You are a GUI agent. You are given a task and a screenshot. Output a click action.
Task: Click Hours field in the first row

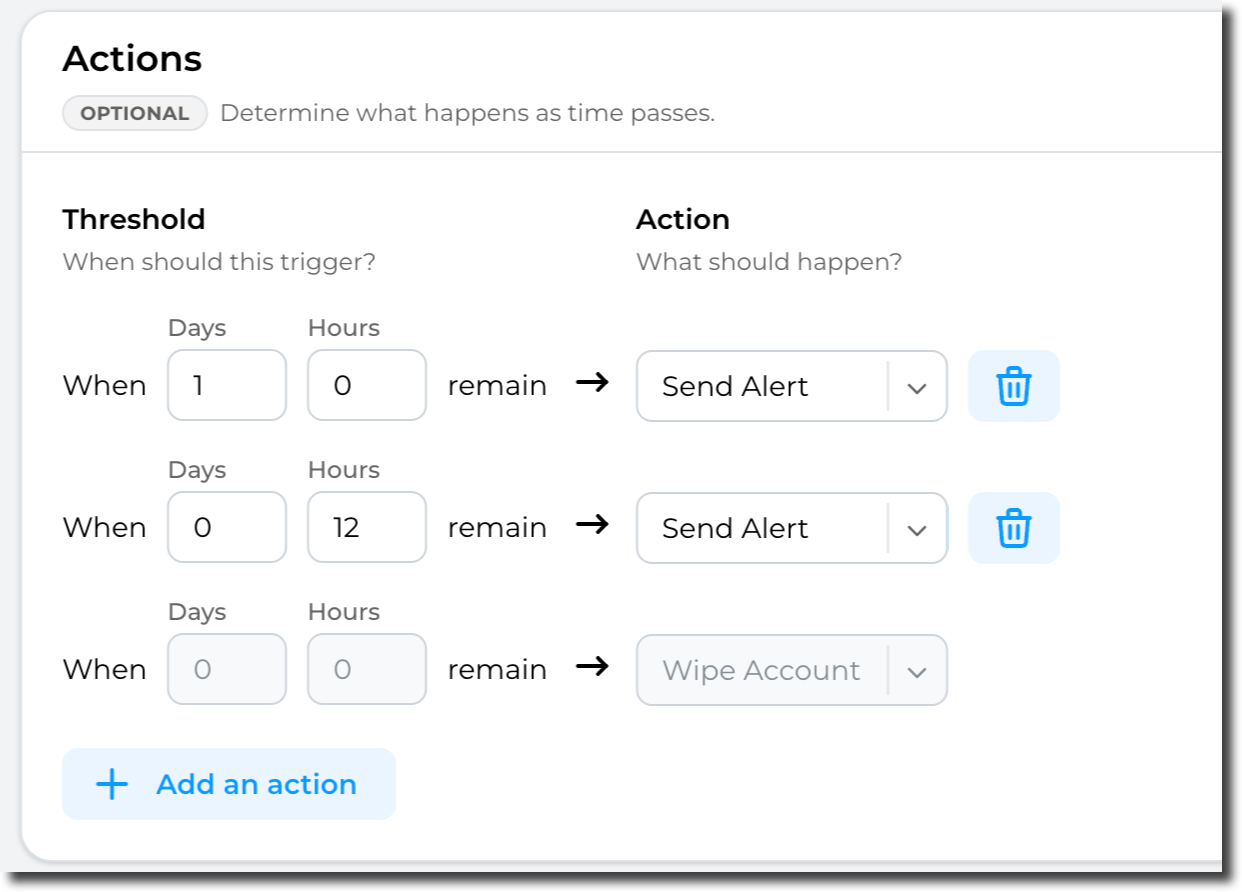[367, 386]
